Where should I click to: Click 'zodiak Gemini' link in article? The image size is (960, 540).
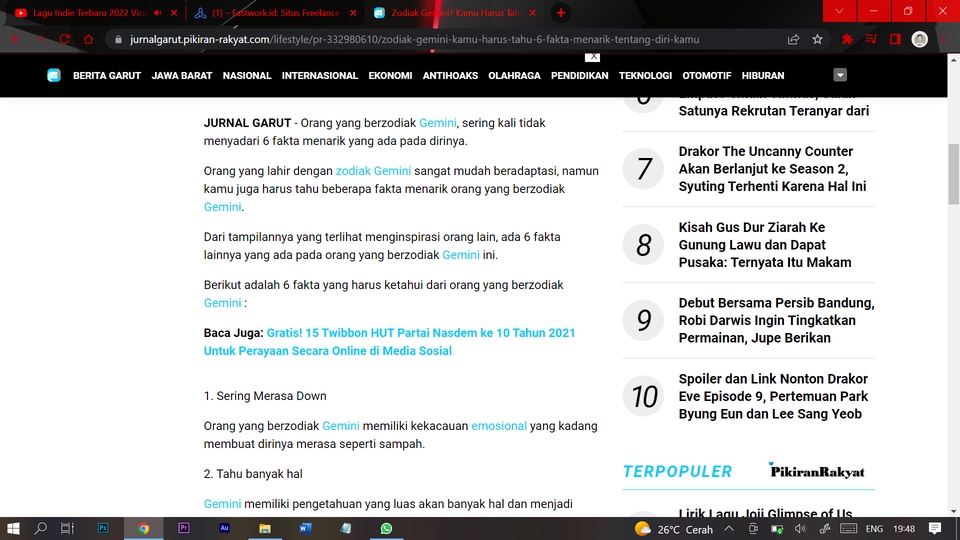pyautogui.click(x=373, y=171)
